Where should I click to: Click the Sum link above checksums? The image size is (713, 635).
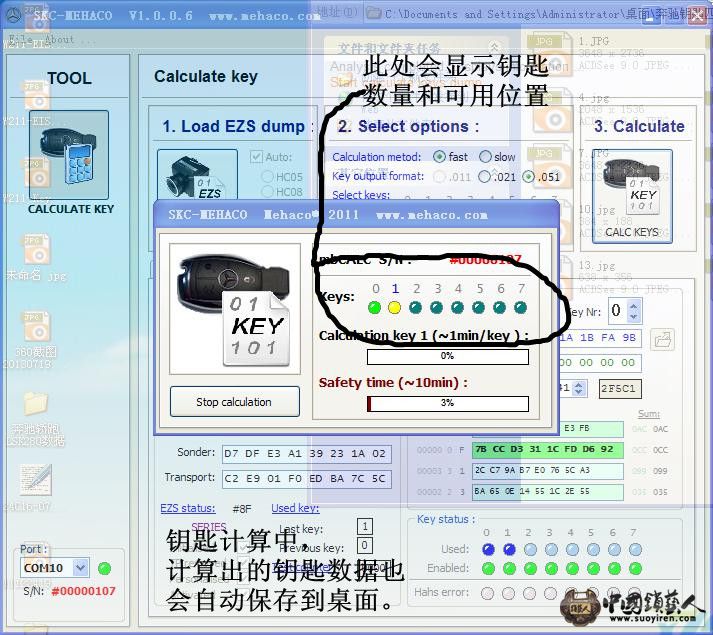649,413
